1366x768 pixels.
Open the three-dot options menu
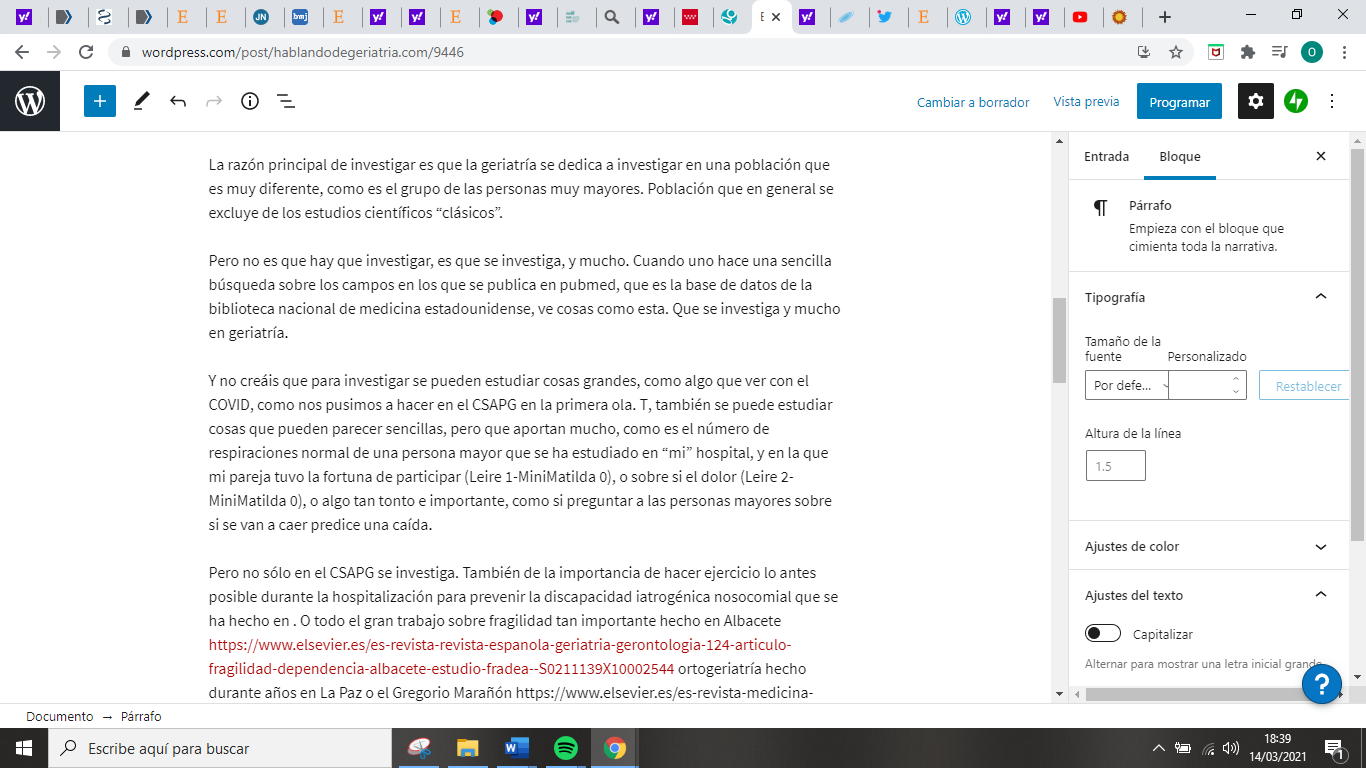click(x=1331, y=101)
